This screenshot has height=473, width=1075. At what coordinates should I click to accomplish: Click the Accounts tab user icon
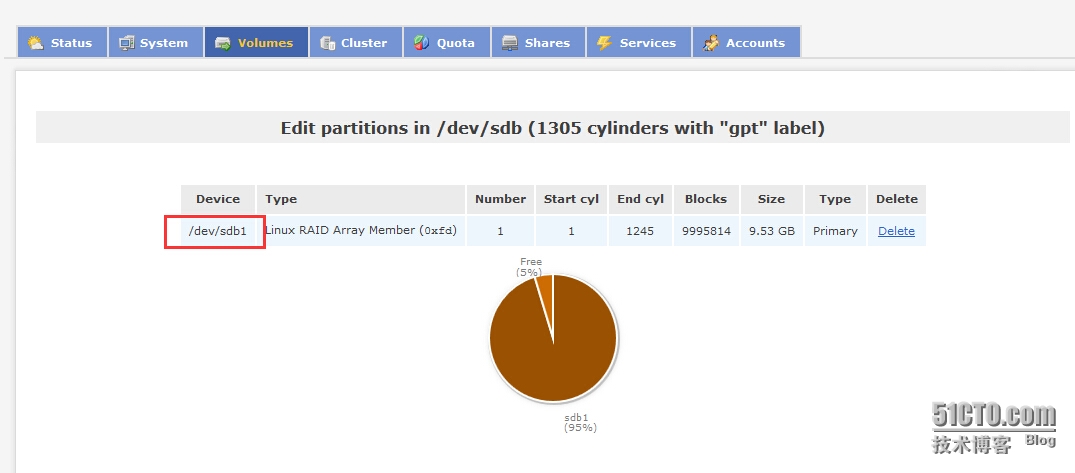tap(711, 43)
